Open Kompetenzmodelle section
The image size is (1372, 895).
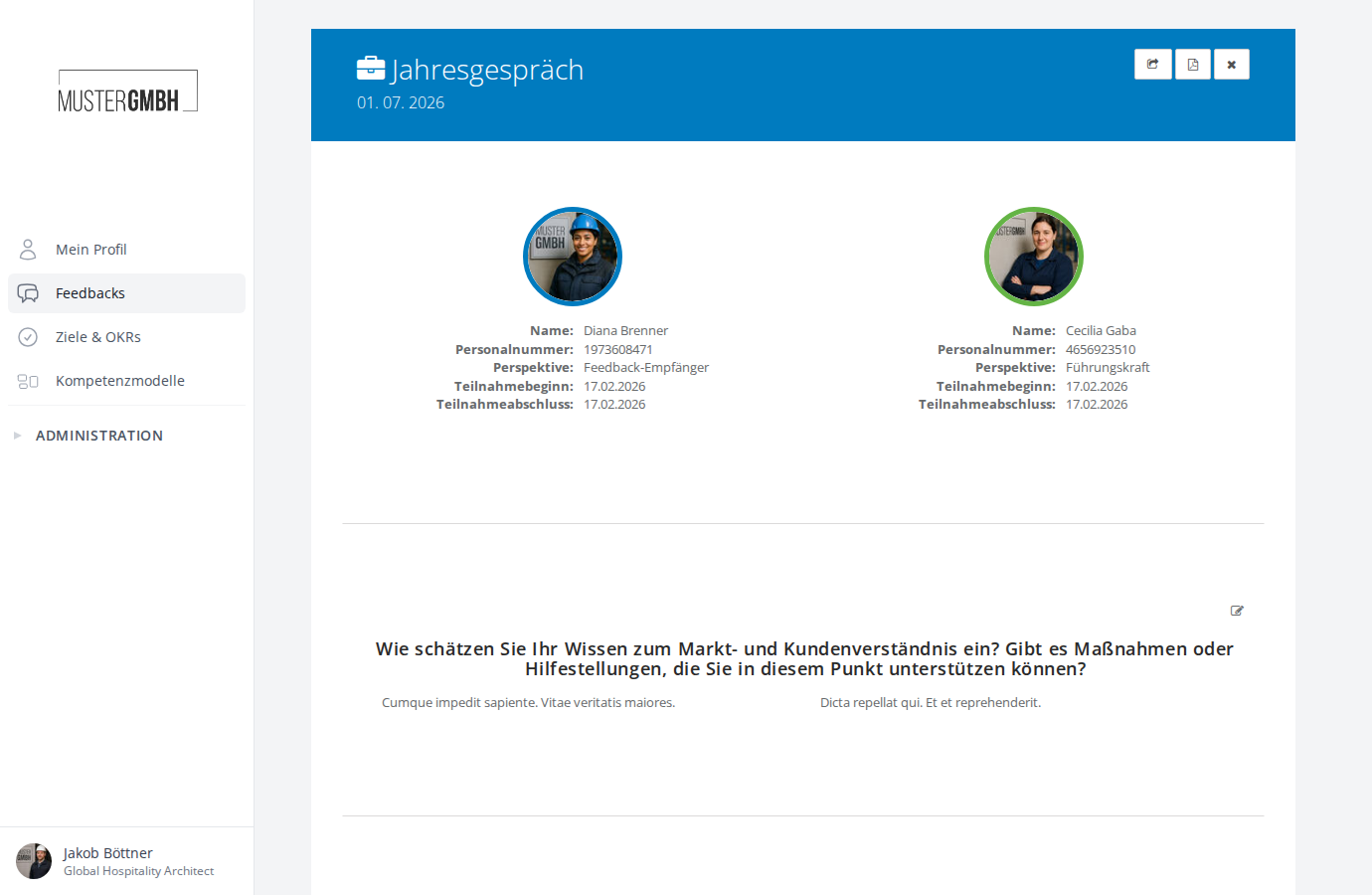[x=126, y=381]
